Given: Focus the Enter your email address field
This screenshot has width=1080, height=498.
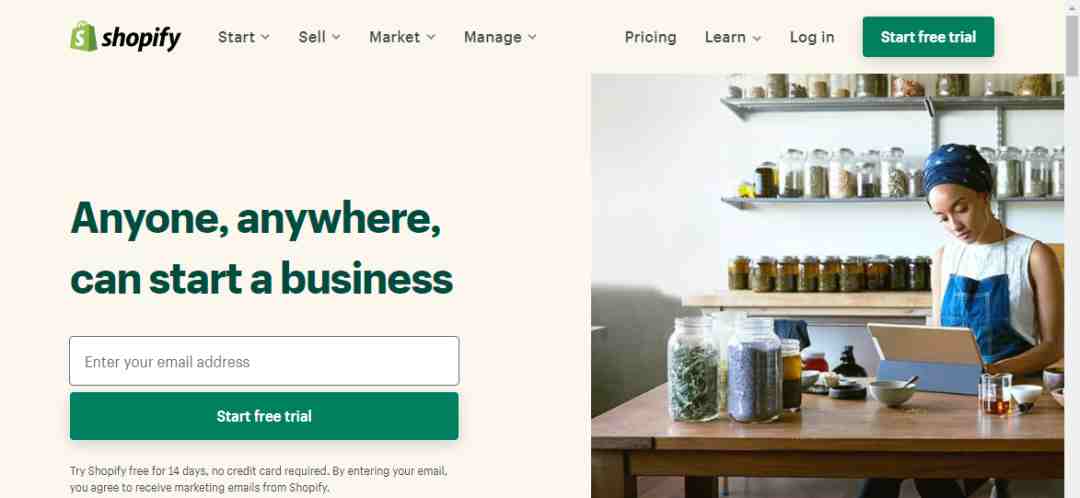Looking at the screenshot, I should coord(264,361).
